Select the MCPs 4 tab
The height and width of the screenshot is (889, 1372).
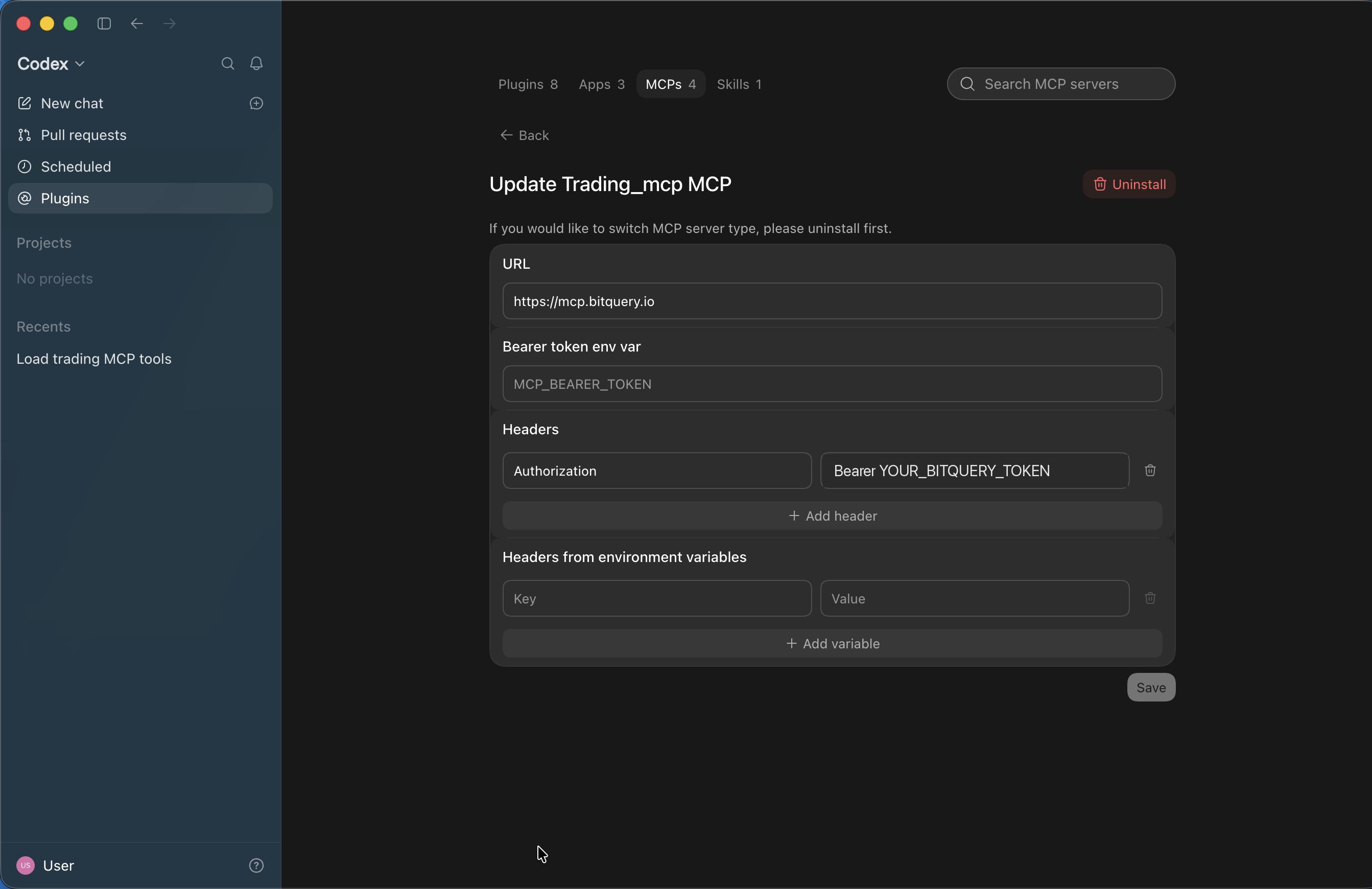coord(671,84)
